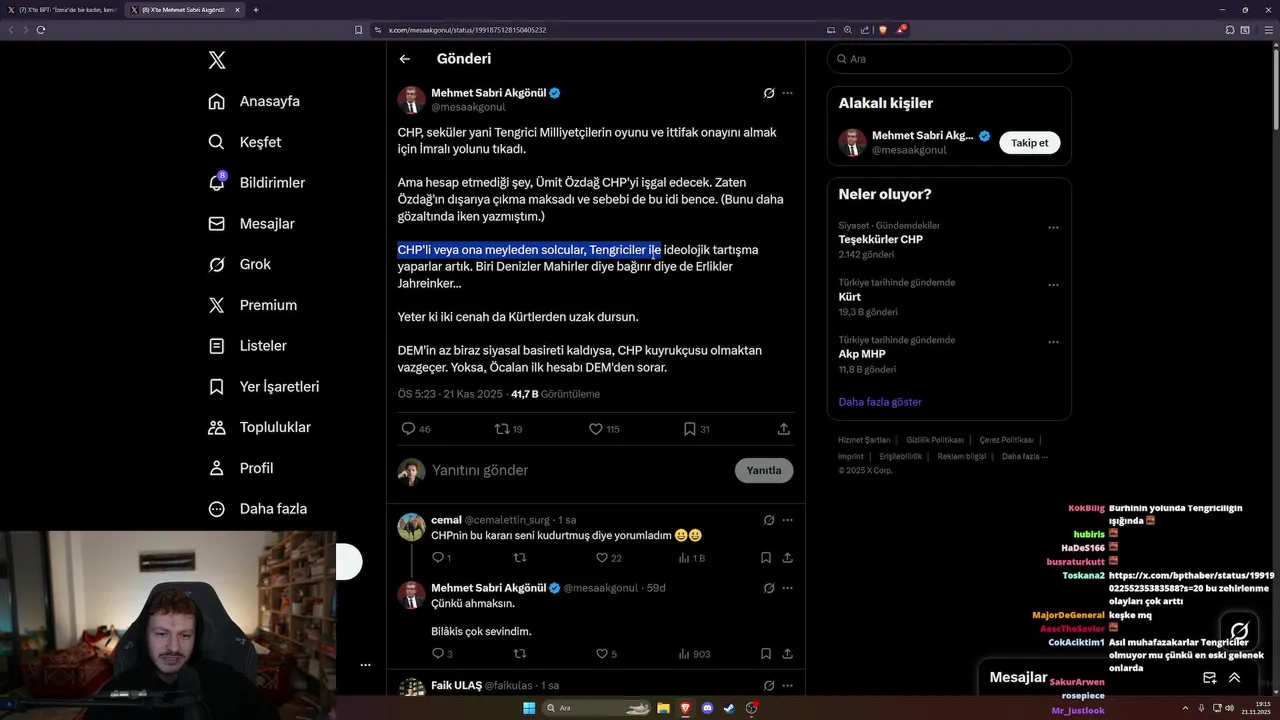The width and height of the screenshot is (1280, 720).
Task: Open Keşfet search icon in sidebar
Action: click(x=216, y=142)
